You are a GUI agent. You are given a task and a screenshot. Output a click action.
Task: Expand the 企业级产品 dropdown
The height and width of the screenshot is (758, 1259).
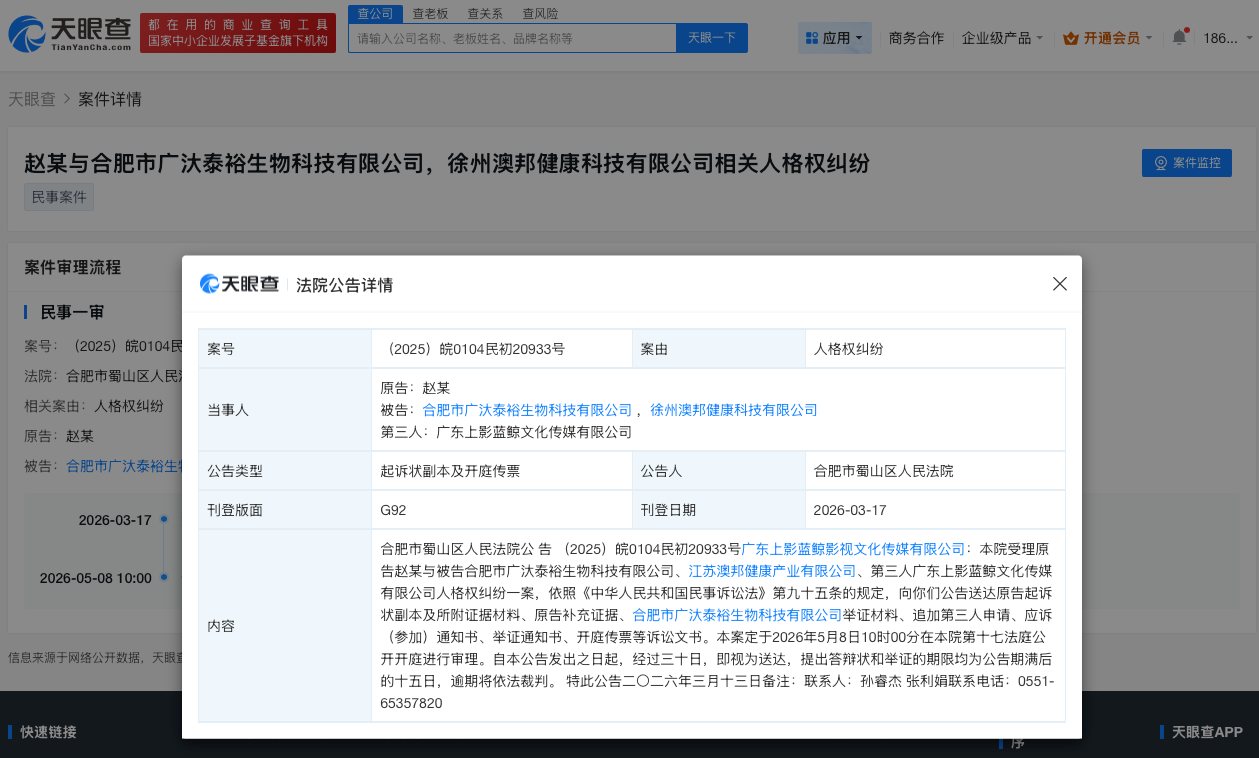(1001, 37)
